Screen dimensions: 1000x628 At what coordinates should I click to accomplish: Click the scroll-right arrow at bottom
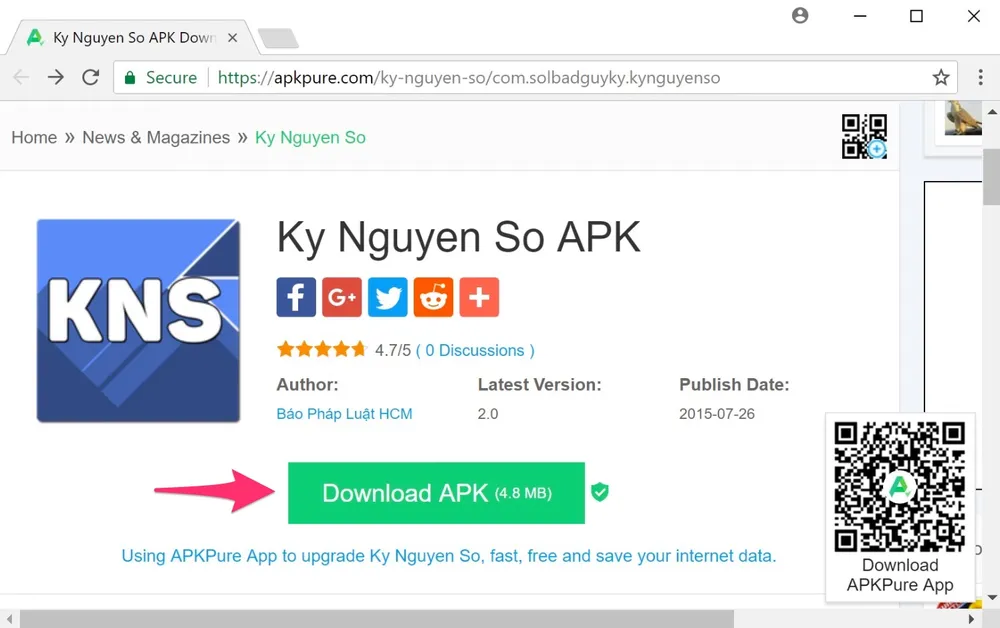point(971,618)
